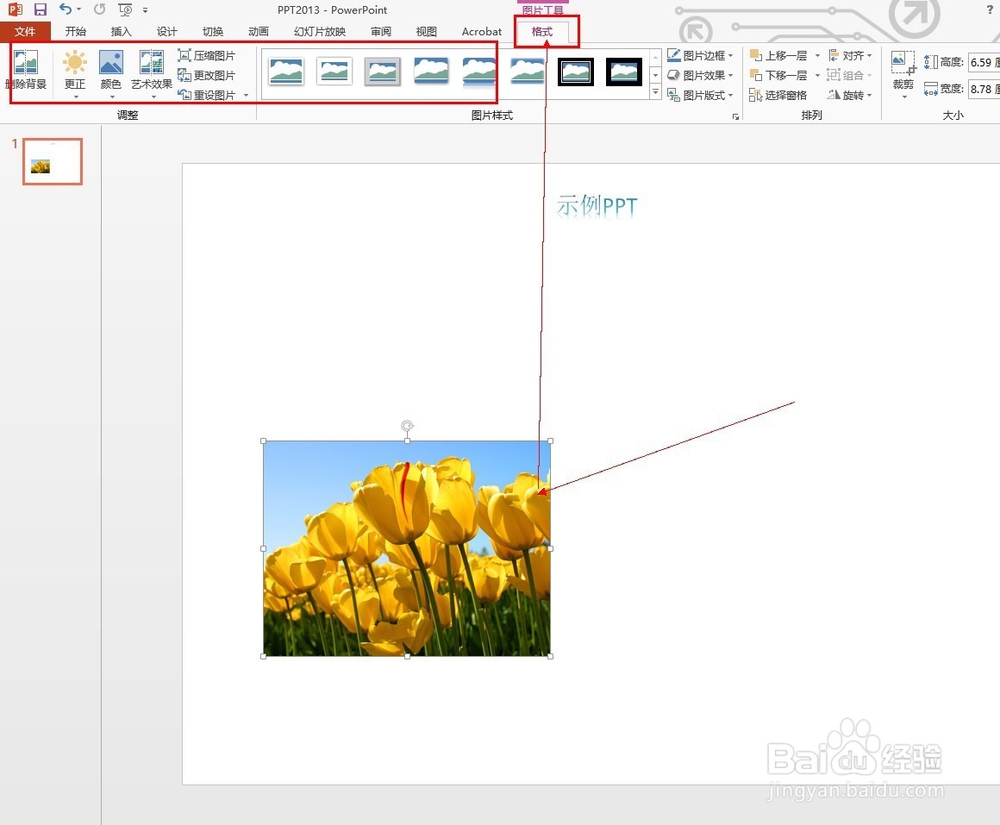Switch to the View (视图) tab

(426, 31)
